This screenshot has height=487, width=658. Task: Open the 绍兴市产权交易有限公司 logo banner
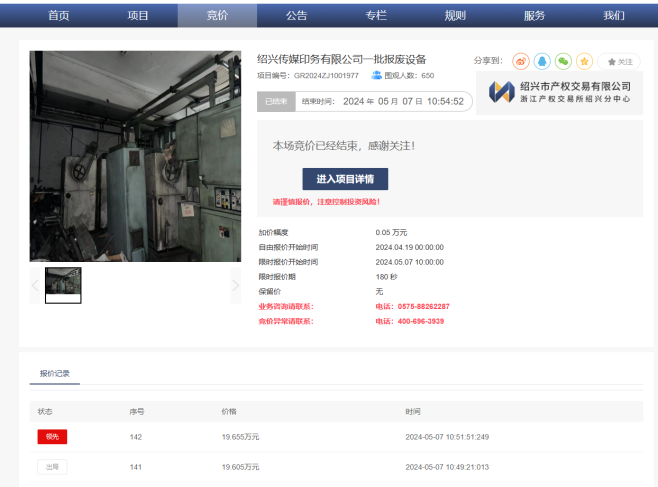(x=559, y=92)
